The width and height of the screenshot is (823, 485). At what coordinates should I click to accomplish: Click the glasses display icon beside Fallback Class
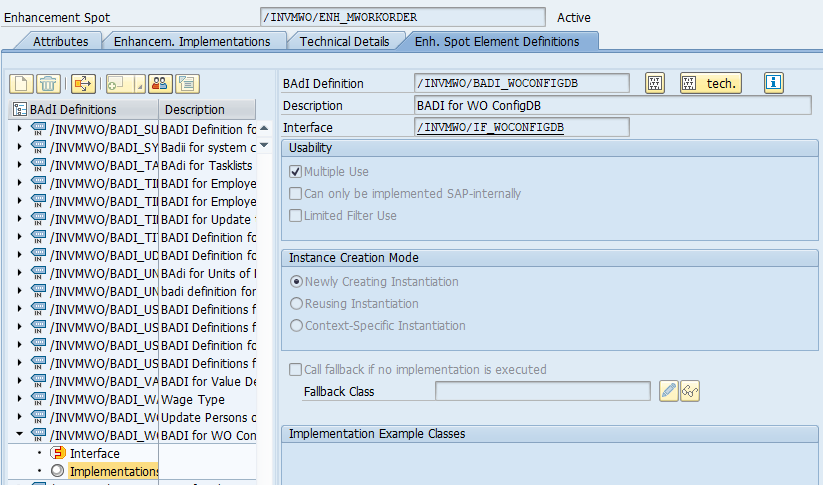[690, 391]
